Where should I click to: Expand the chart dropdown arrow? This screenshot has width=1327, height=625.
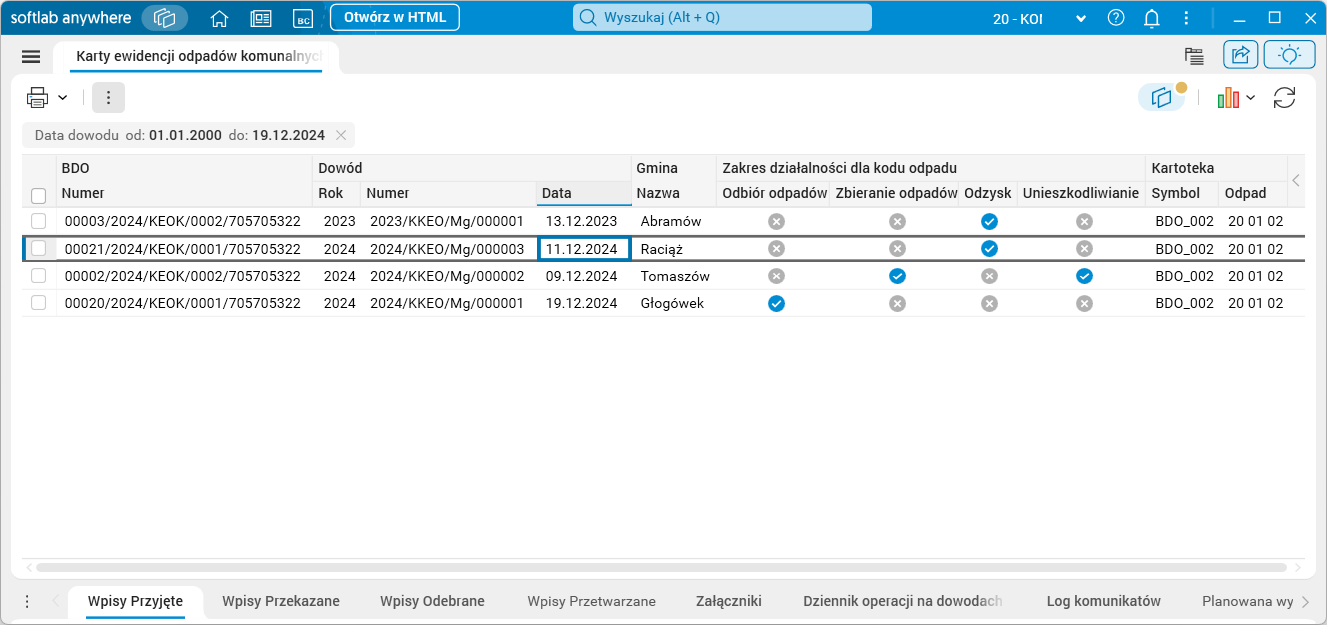[x=1250, y=97]
